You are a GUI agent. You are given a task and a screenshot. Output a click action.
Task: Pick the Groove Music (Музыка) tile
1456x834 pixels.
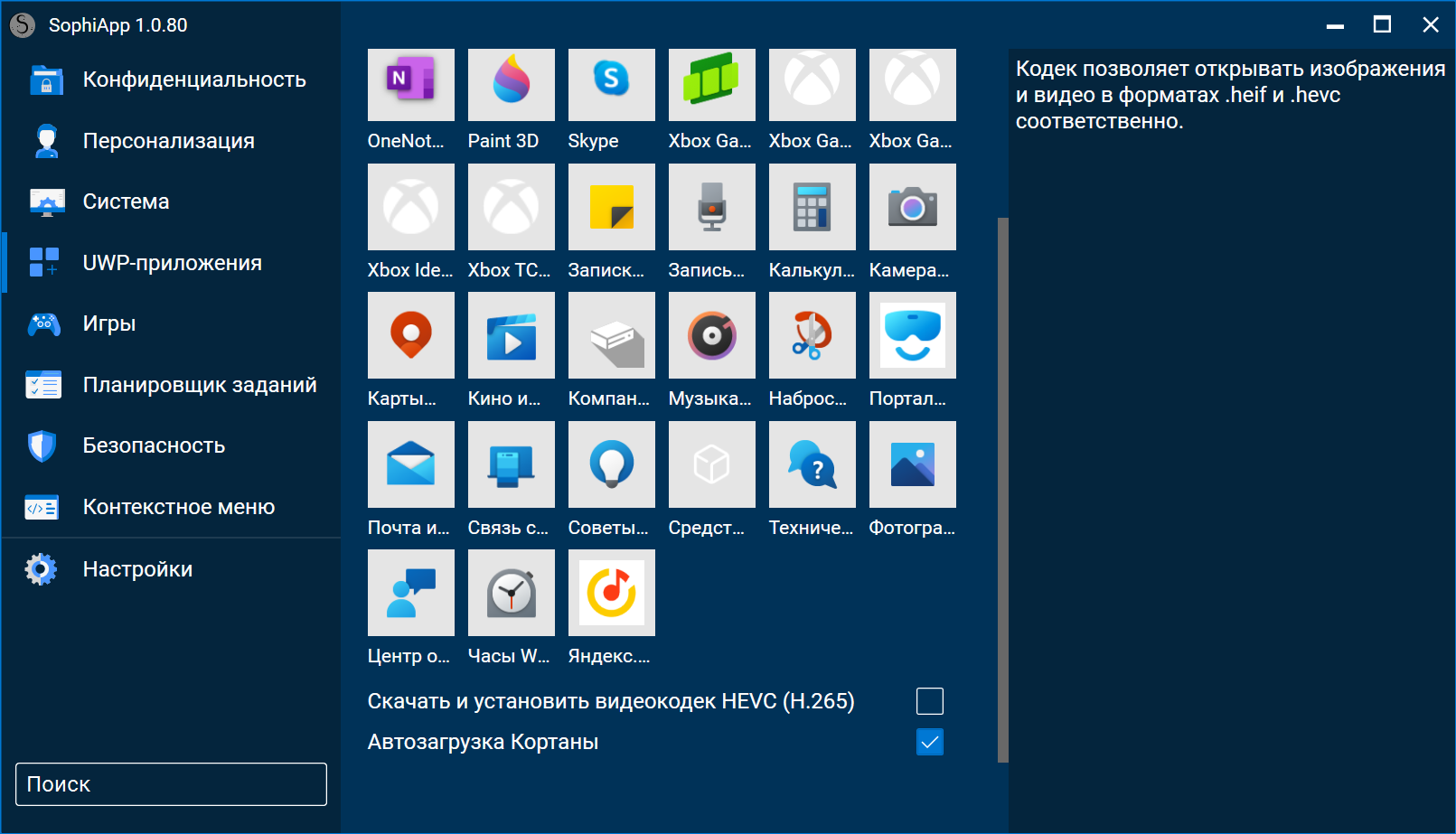coord(711,335)
